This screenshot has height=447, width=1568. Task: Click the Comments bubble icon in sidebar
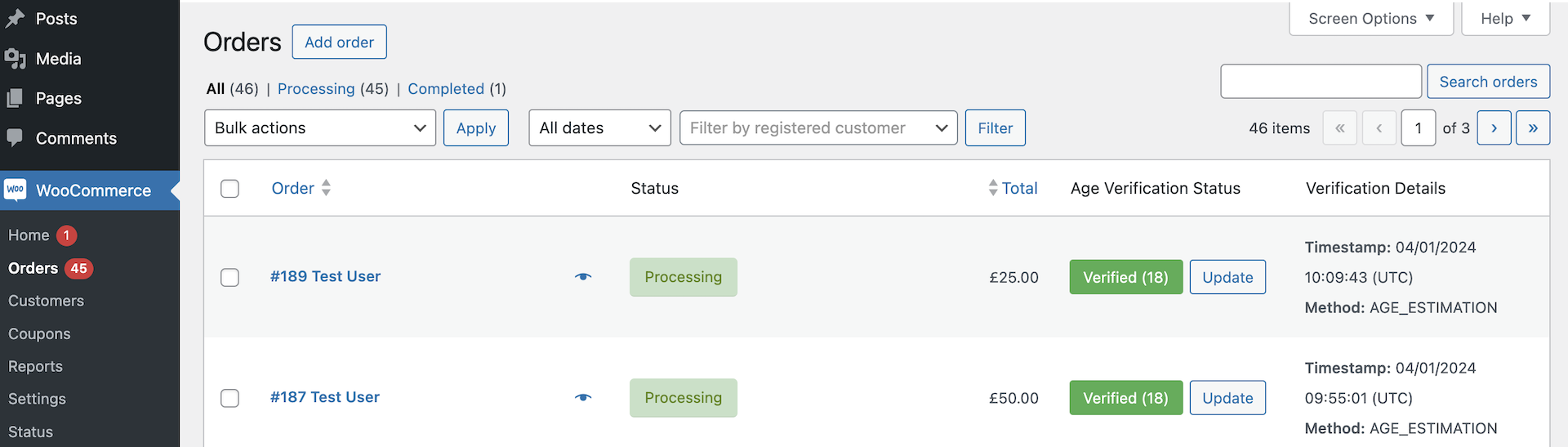point(15,137)
